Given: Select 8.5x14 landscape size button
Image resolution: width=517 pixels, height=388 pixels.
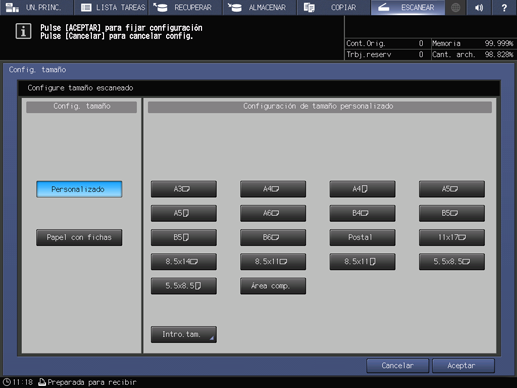Looking at the screenshot, I should pyautogui.click(x=184, y=262).
